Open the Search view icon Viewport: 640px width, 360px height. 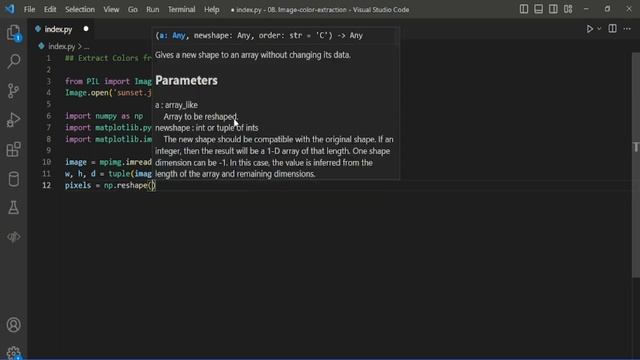point(13,62)
